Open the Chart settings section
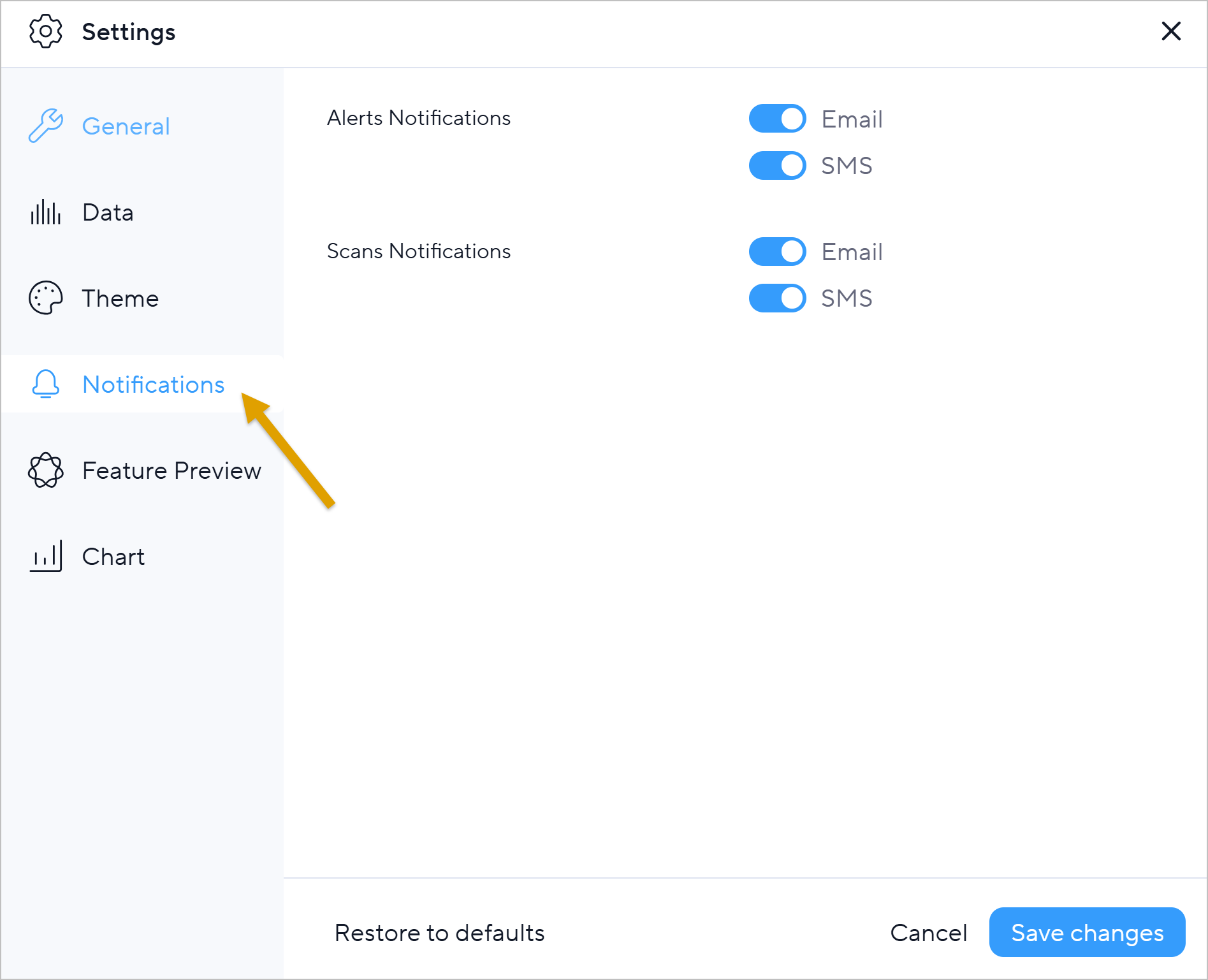1208x980 pixels. pyautogui.click(x=113, y=557)
